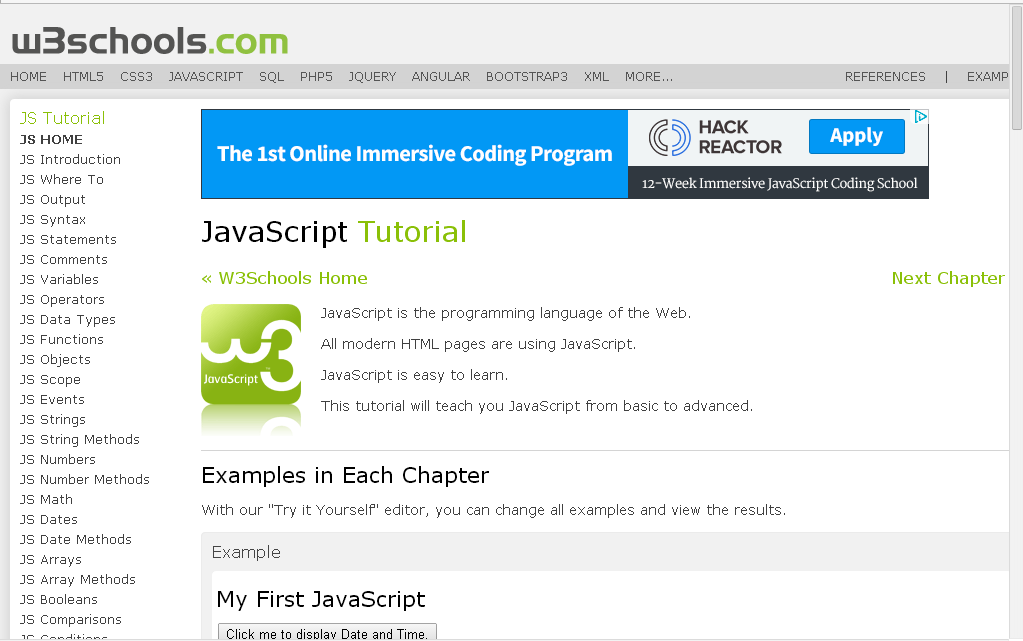
Task: Click the AdChoices icon on the banner ad
Action: pos(921,117)
